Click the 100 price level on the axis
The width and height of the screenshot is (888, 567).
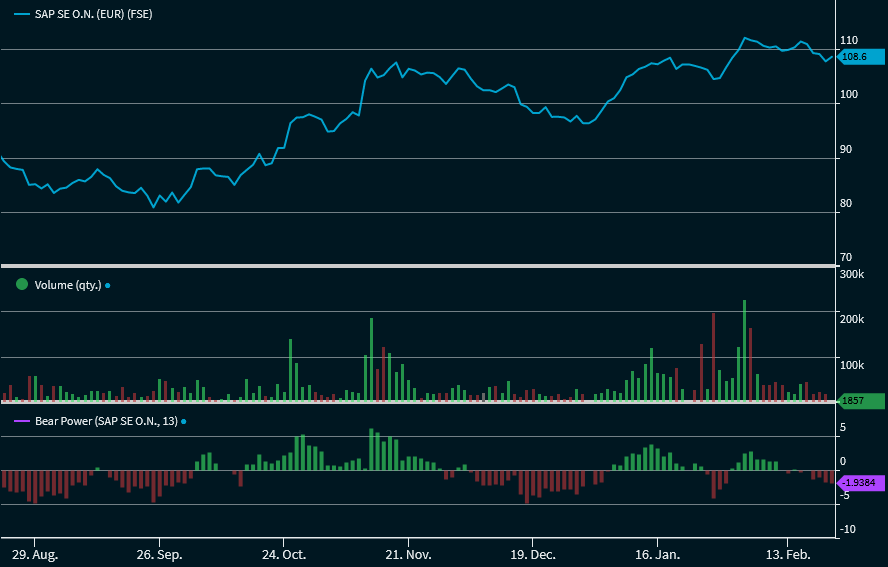[850, 95]
